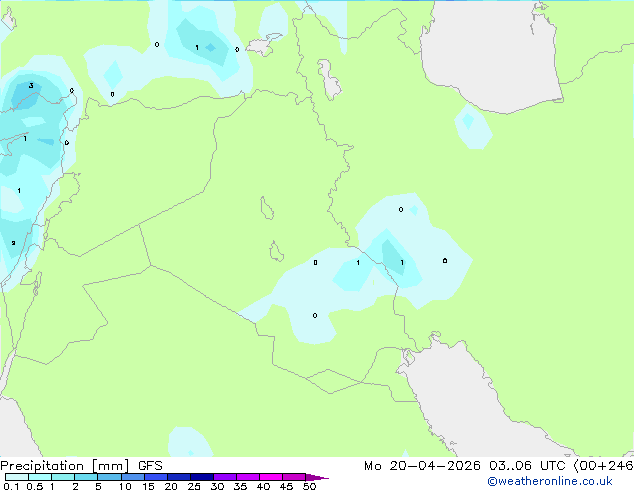Click the '25' legend scale label

point(194,486)
